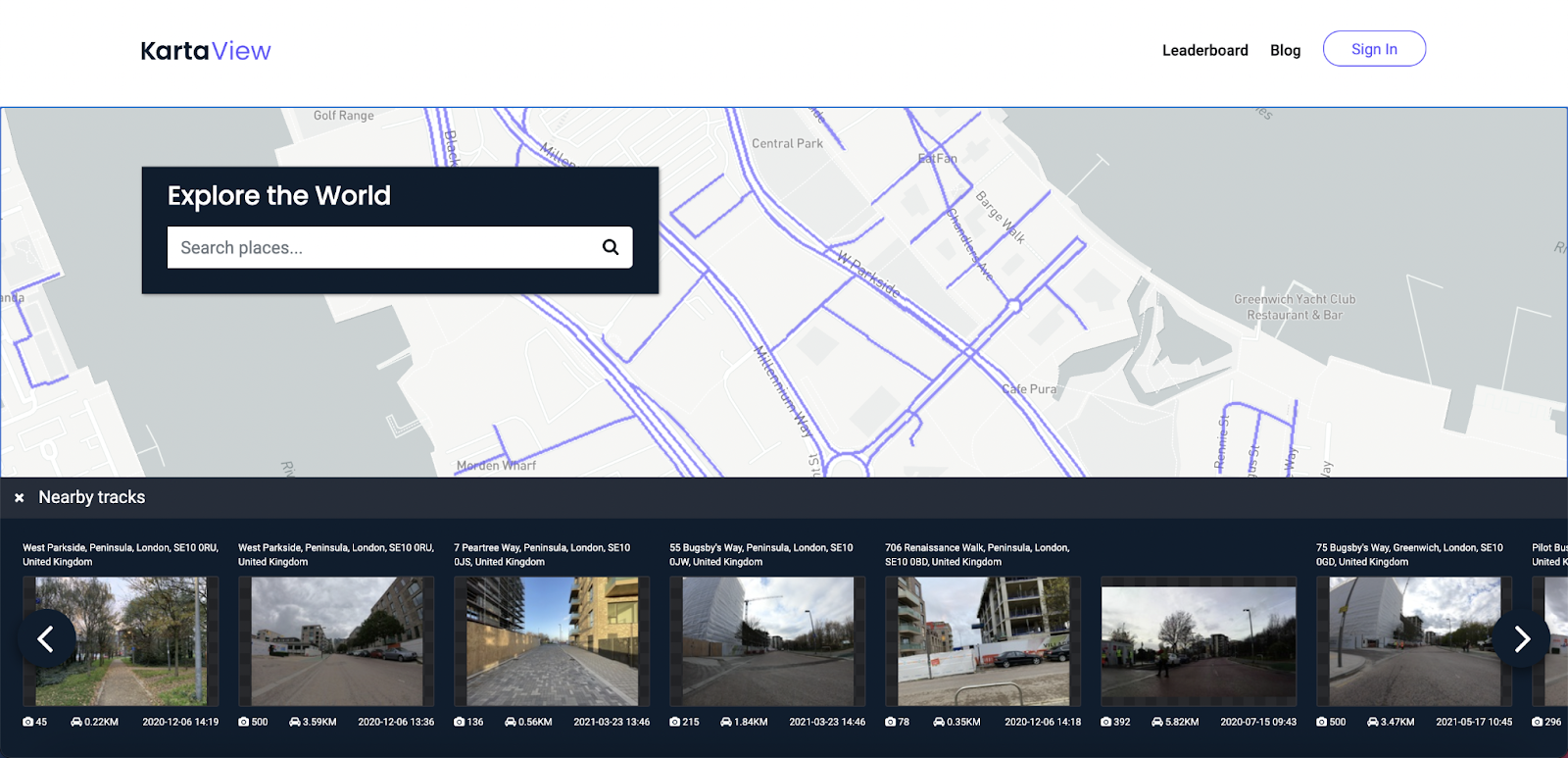
Task: Click 'Morden Wharf' label on the map
Action: tap(496, 466)
